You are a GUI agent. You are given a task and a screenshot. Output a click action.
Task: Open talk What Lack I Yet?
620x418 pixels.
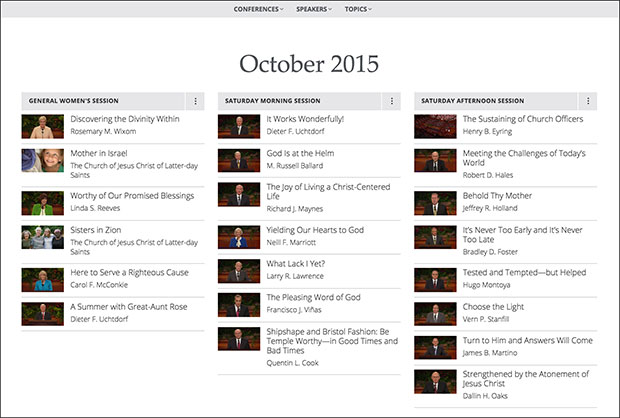[295, 264]
